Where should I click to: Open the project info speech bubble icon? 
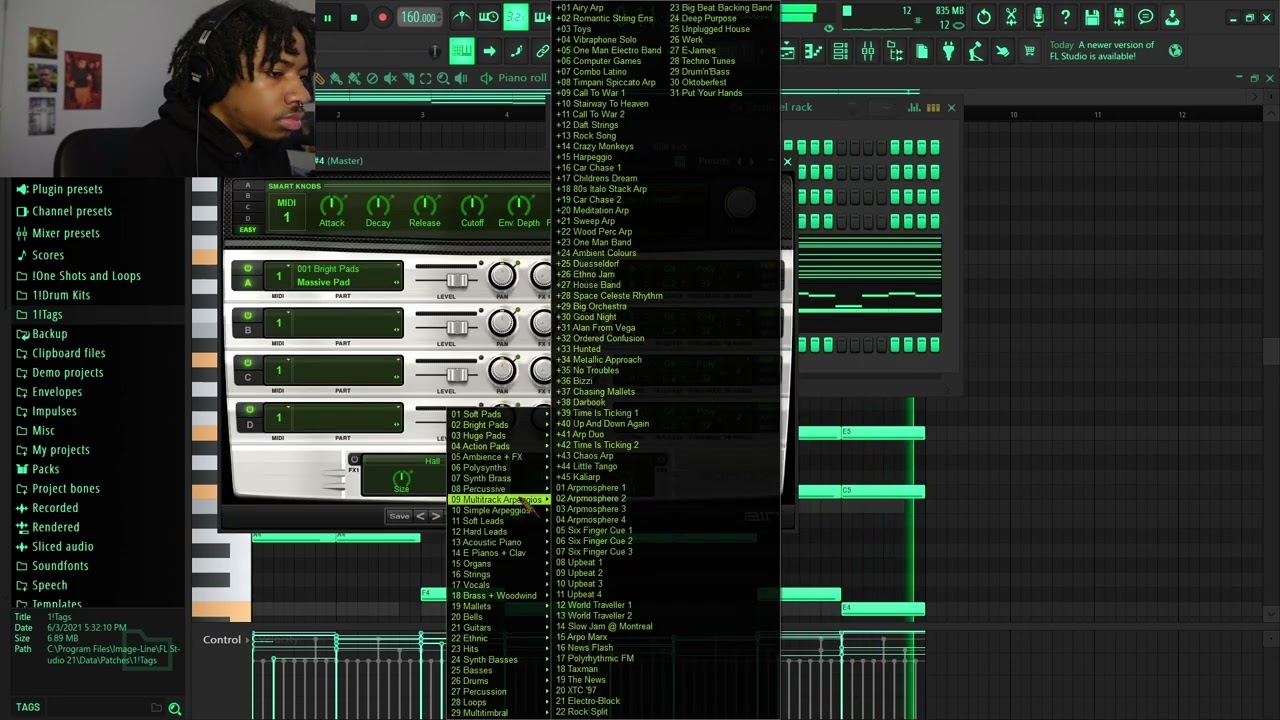(1146, 17)
